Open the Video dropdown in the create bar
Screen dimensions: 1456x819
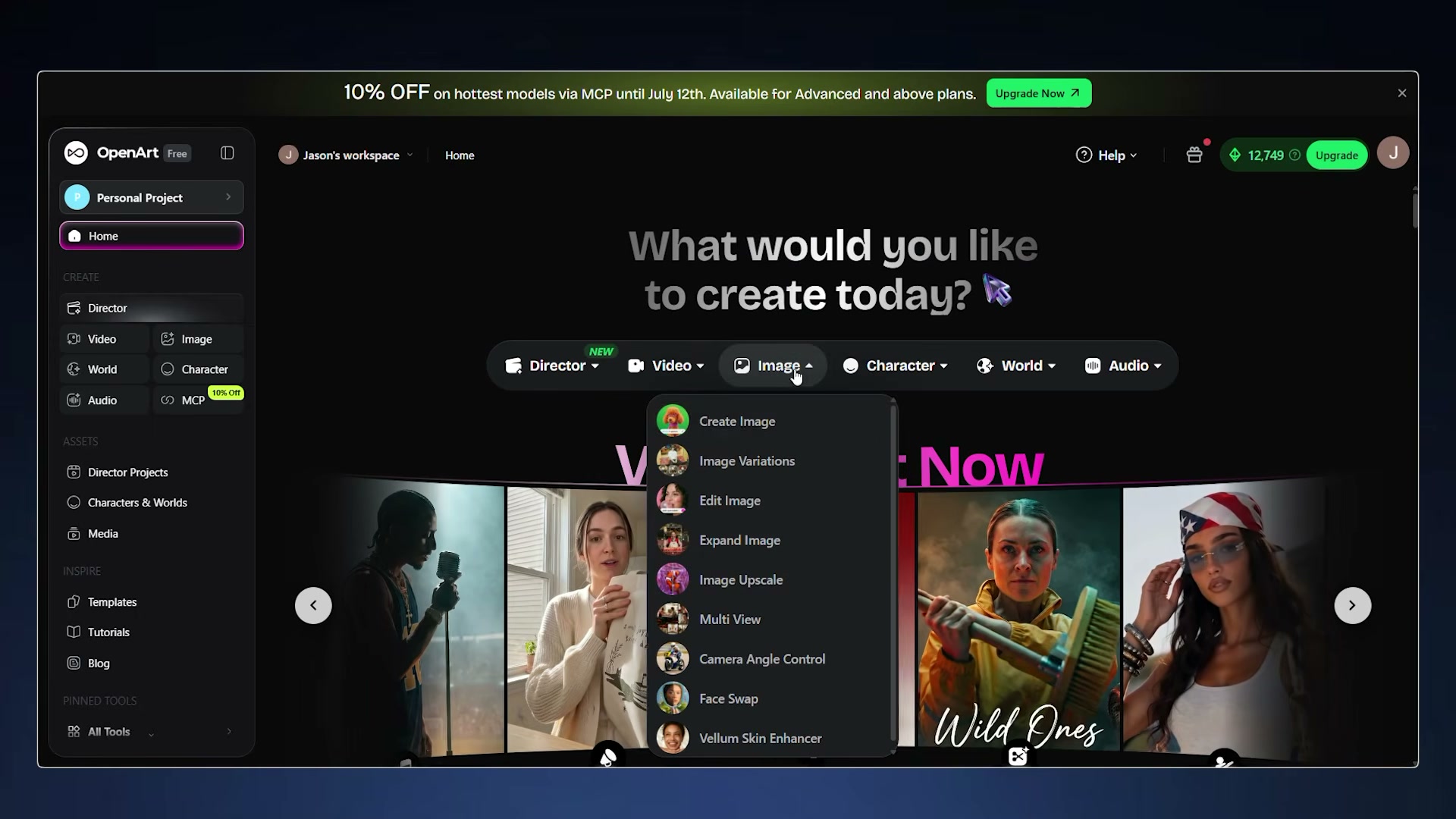tap(667, 366)
